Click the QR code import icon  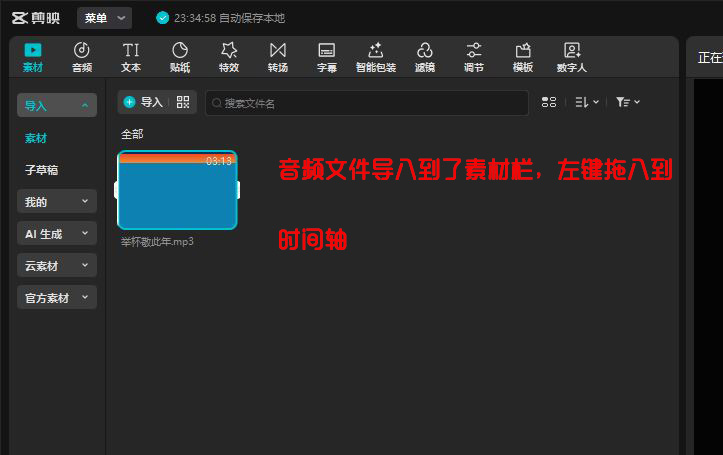[x=182, y=102]
